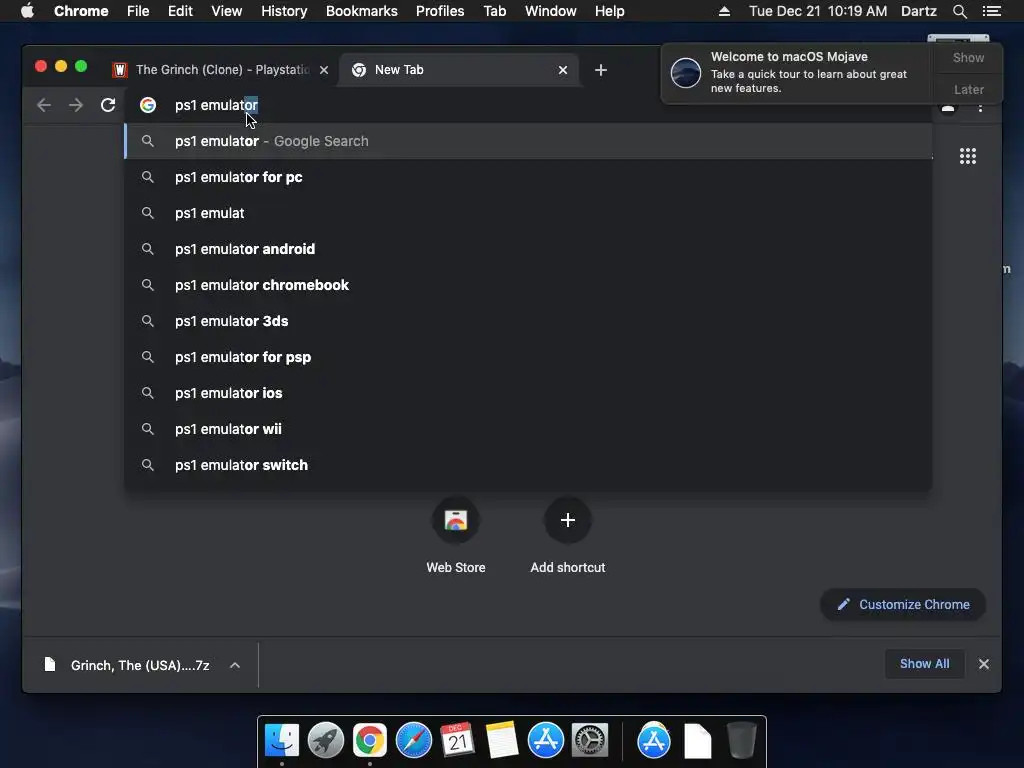Click the date and time in menu bar
The image size is (1024, 768).
(818, 11)
